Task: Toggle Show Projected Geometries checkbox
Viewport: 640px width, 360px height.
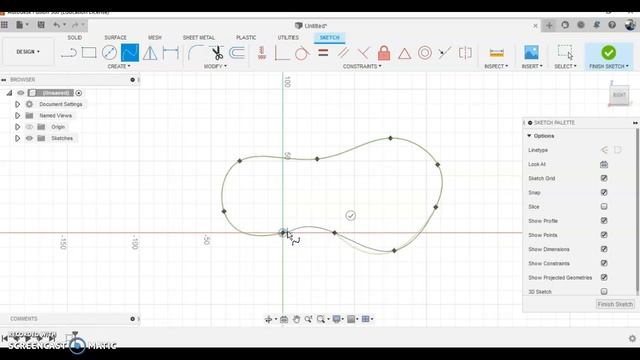Action: coord(604,277)
